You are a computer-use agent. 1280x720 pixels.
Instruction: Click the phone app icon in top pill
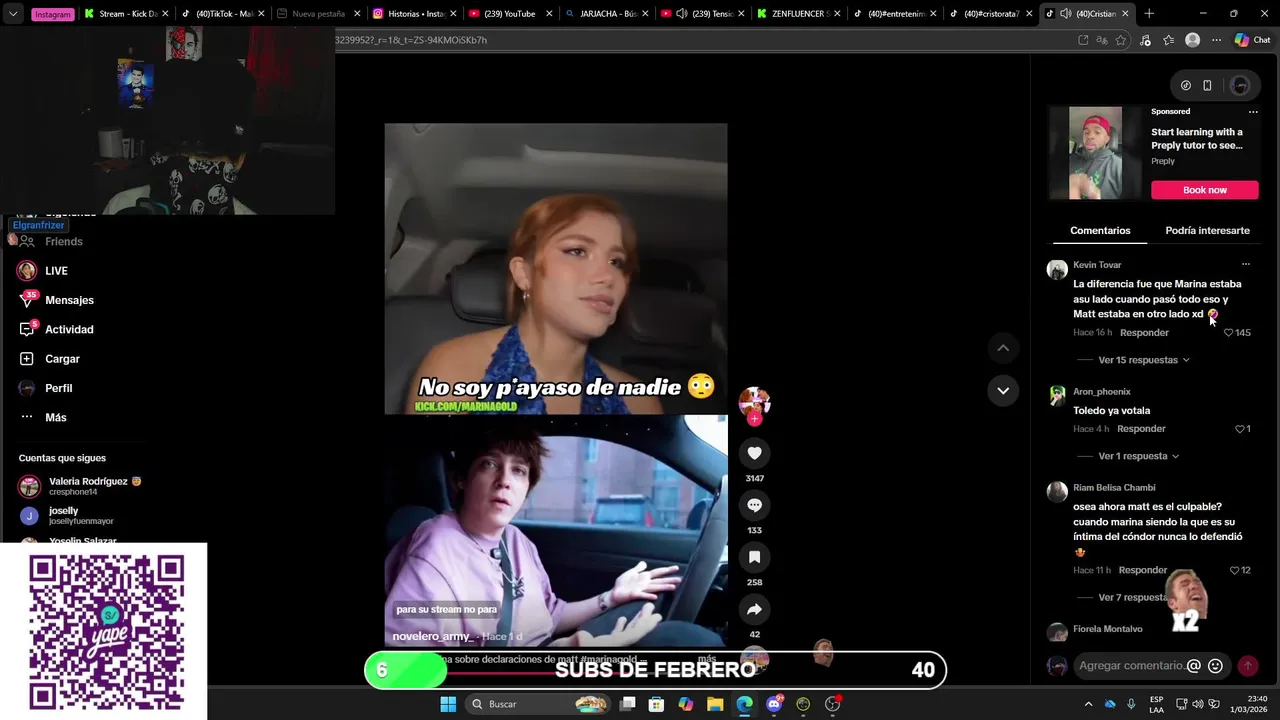1207,85
